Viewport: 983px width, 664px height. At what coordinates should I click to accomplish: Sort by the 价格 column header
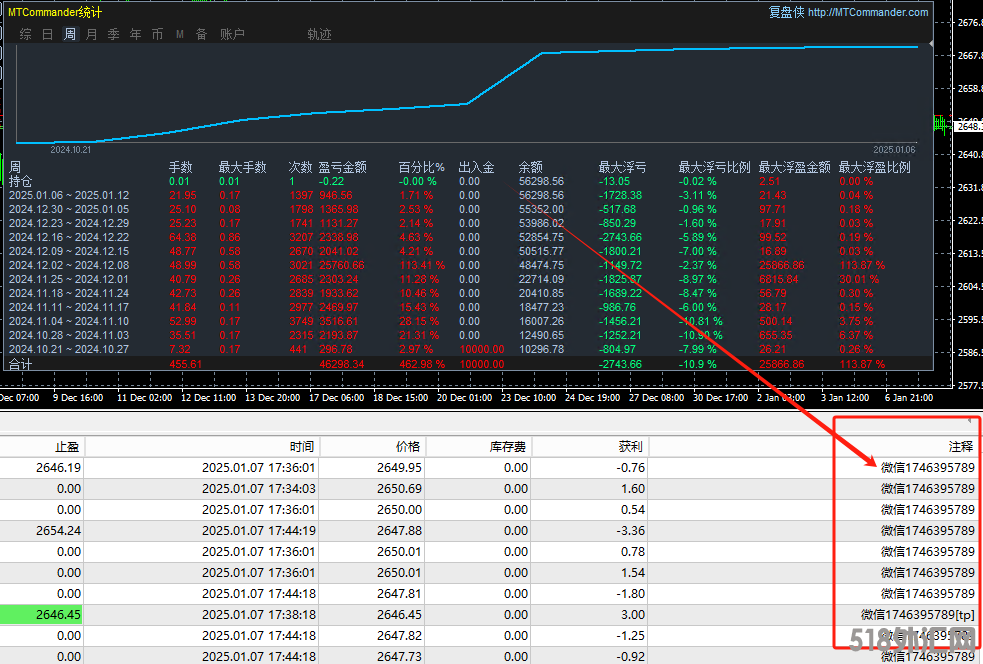408,446
